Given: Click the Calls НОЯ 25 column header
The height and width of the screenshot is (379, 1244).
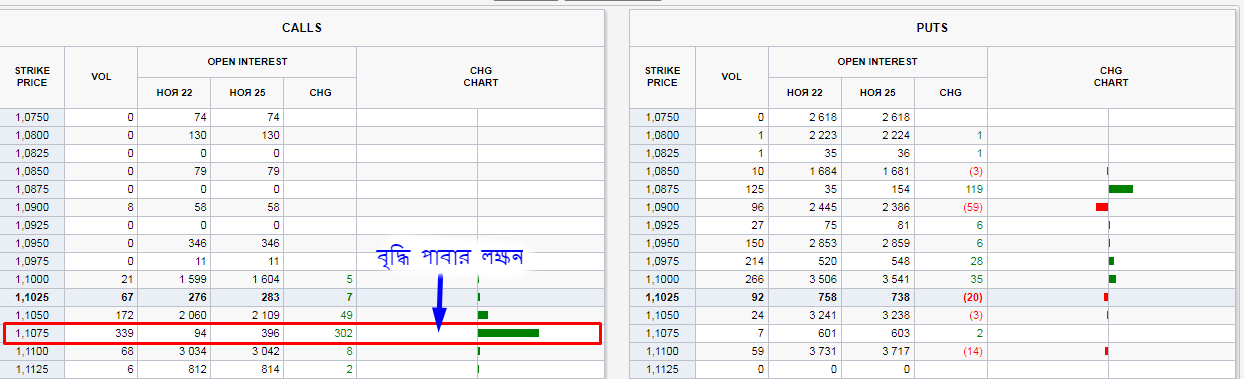Looking at the screenshot, I should point(247,93).
